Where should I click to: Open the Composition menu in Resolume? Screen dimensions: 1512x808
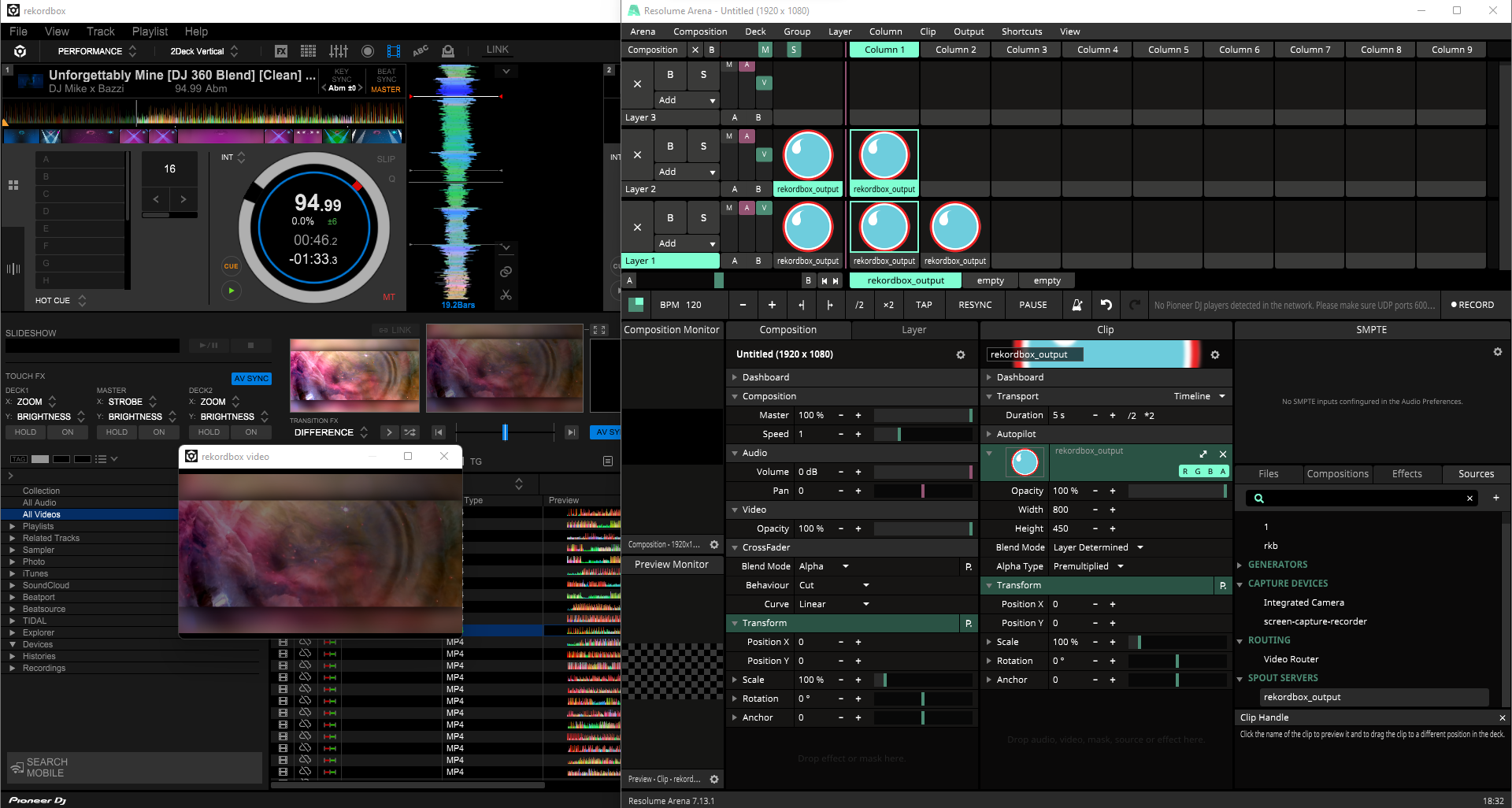point(699,32)
